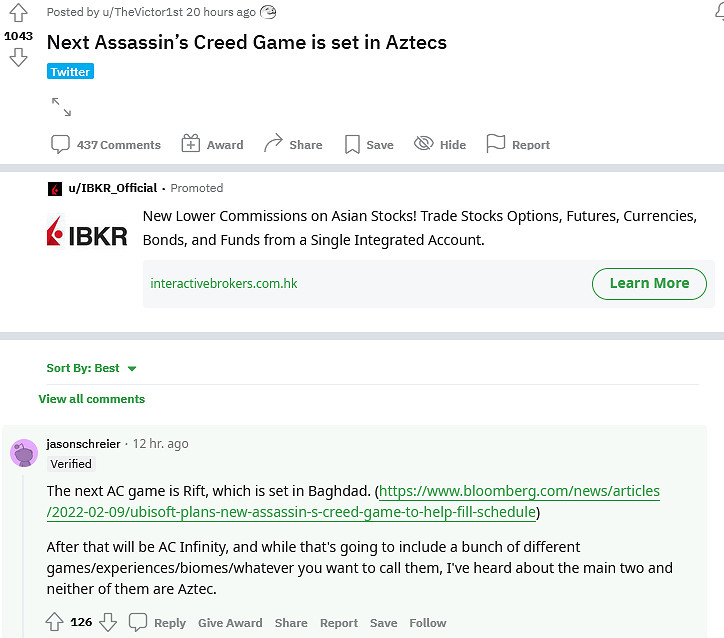Give an Award to the post

pyautogui.click(x=212, y=145)
